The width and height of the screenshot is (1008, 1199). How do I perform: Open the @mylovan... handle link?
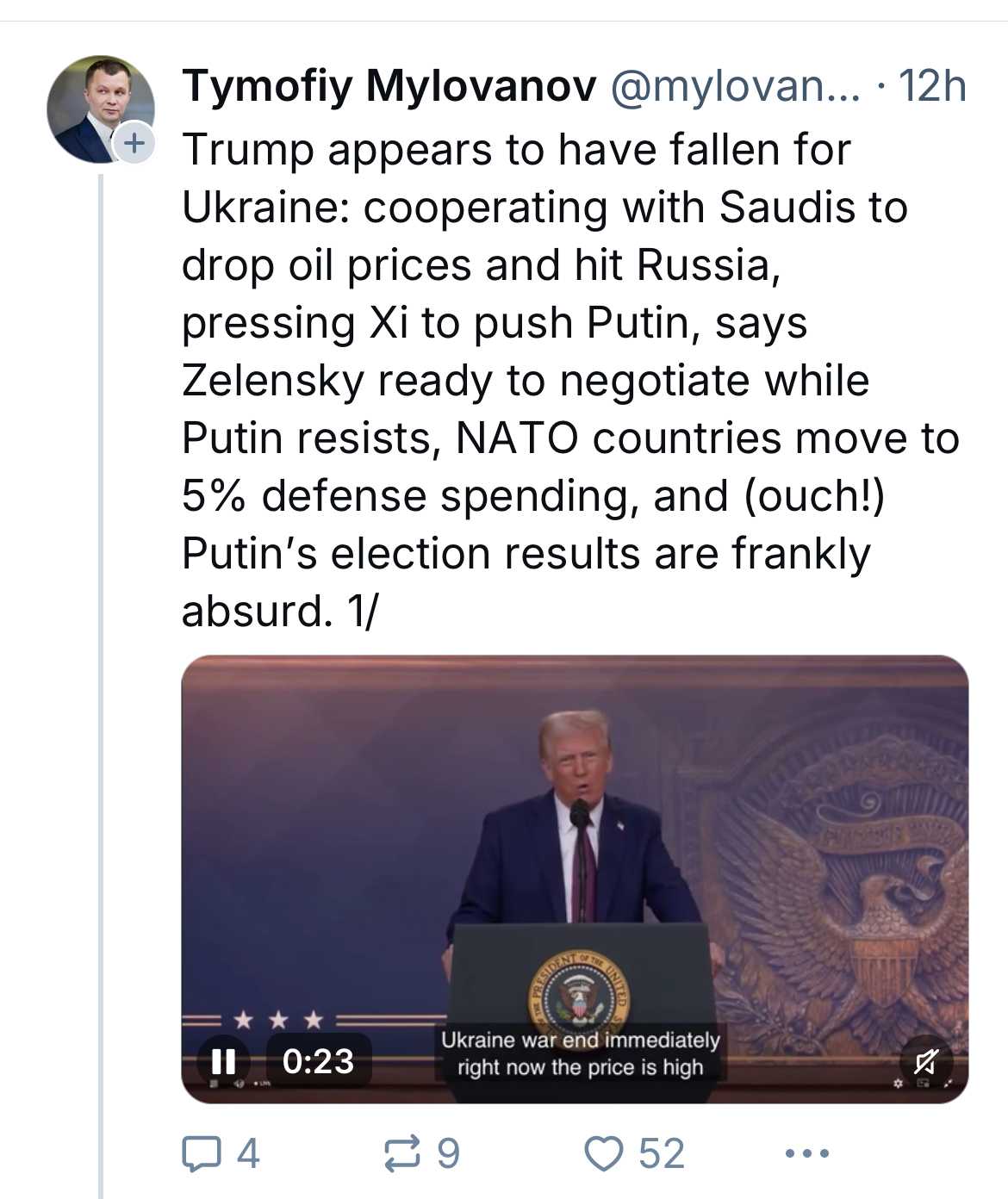click(735, 86)
